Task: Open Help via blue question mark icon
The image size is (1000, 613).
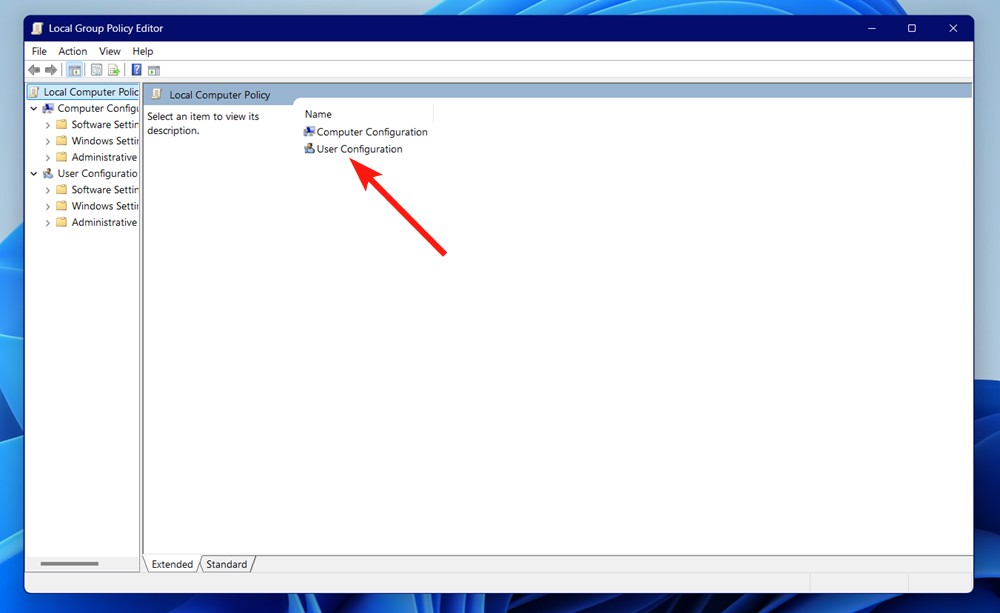Action: (x=136, y=70)
